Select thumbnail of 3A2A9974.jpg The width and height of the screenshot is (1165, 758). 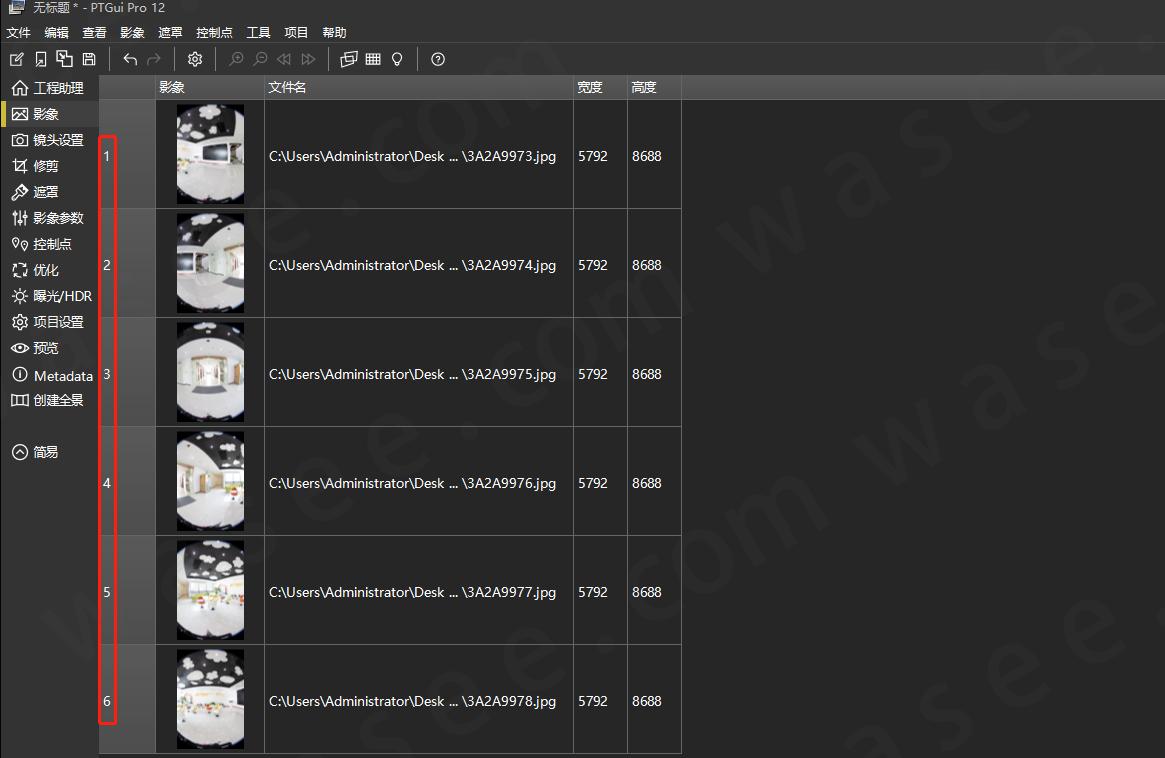point(210,263)
